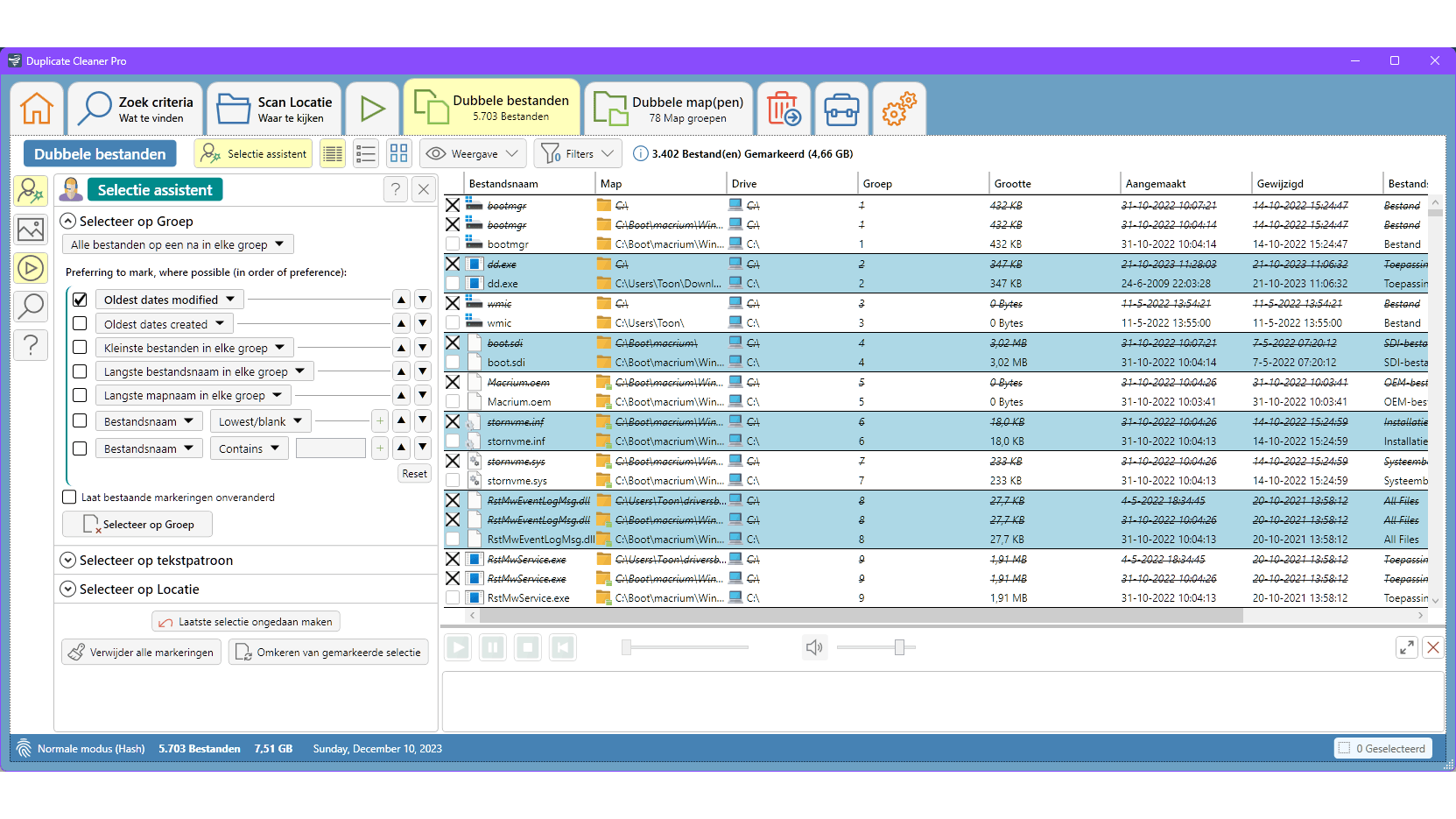This screenshot has width=1456, height=819.
Task: Sort by the Bestandsnaam column header
Action: click(x=530, y=184)
